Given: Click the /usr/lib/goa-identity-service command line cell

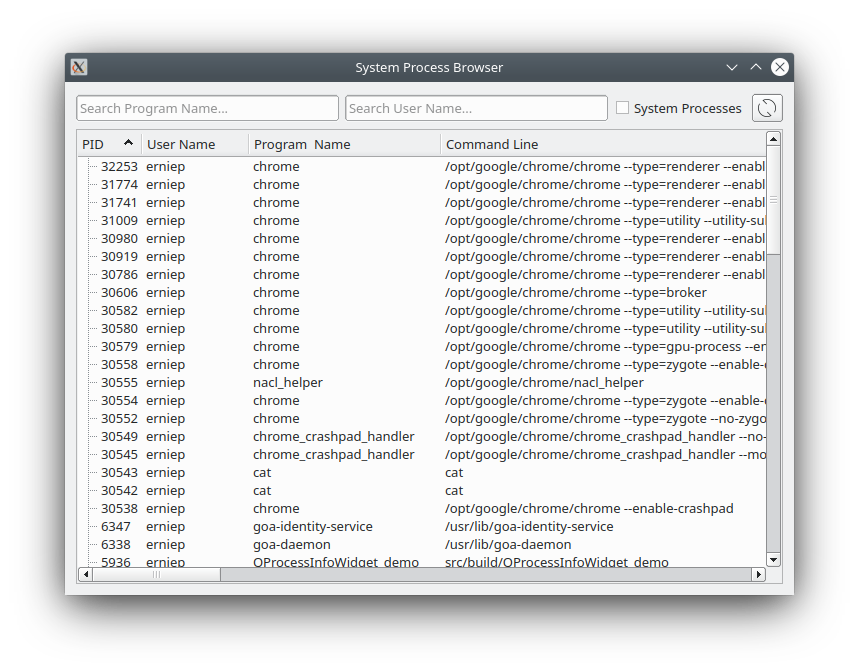Looking at the screenshot, I should [x=529, y=527].
